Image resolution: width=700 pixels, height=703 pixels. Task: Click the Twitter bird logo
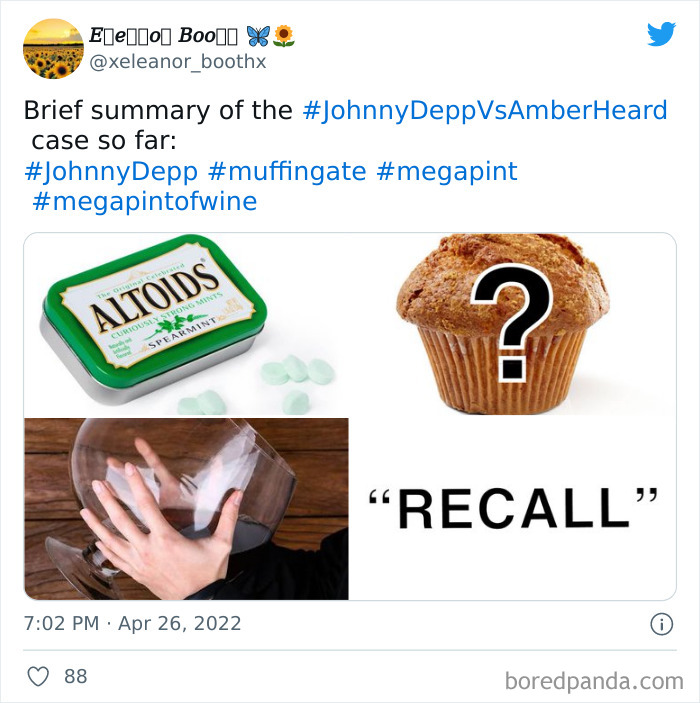661,34
